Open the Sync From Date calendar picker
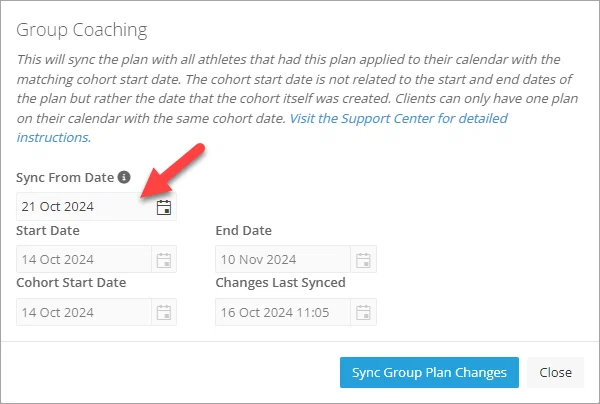600x404 pixels. [x=164, y=207]
